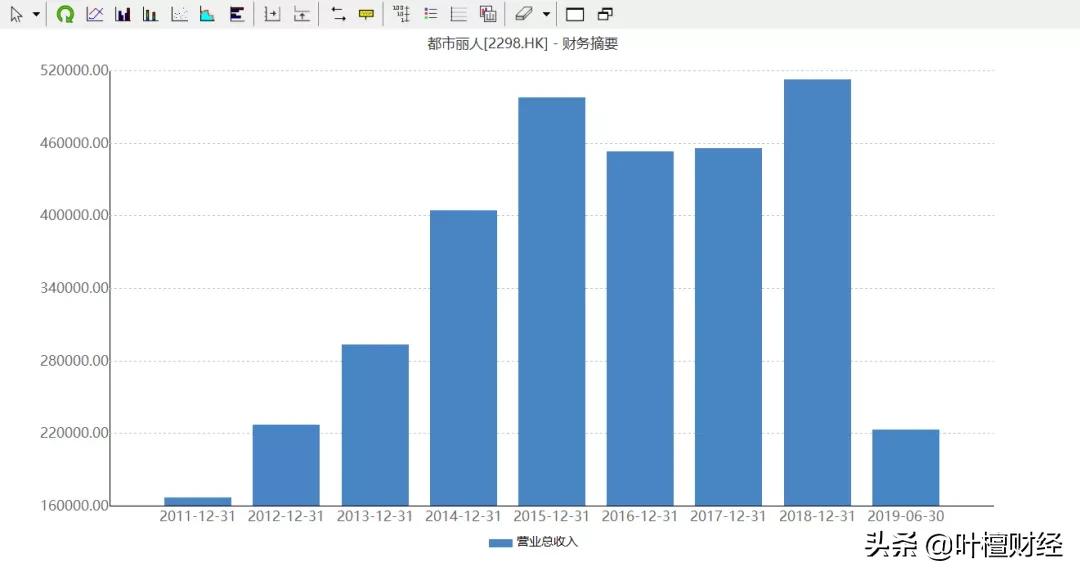
Task: Click the 2015-12-31 bar
Action: click(x=552, y=302)
